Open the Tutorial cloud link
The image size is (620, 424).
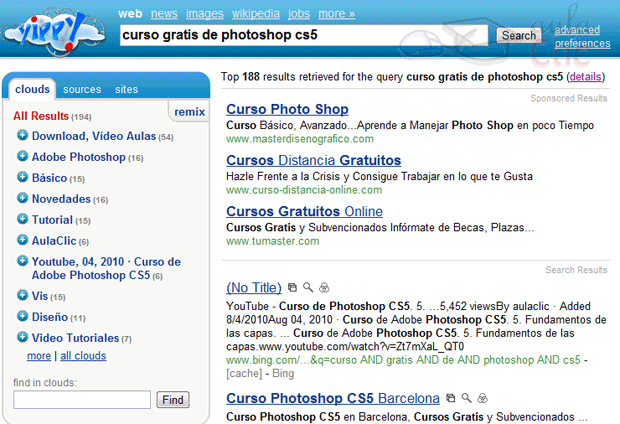tap(52, 220)
